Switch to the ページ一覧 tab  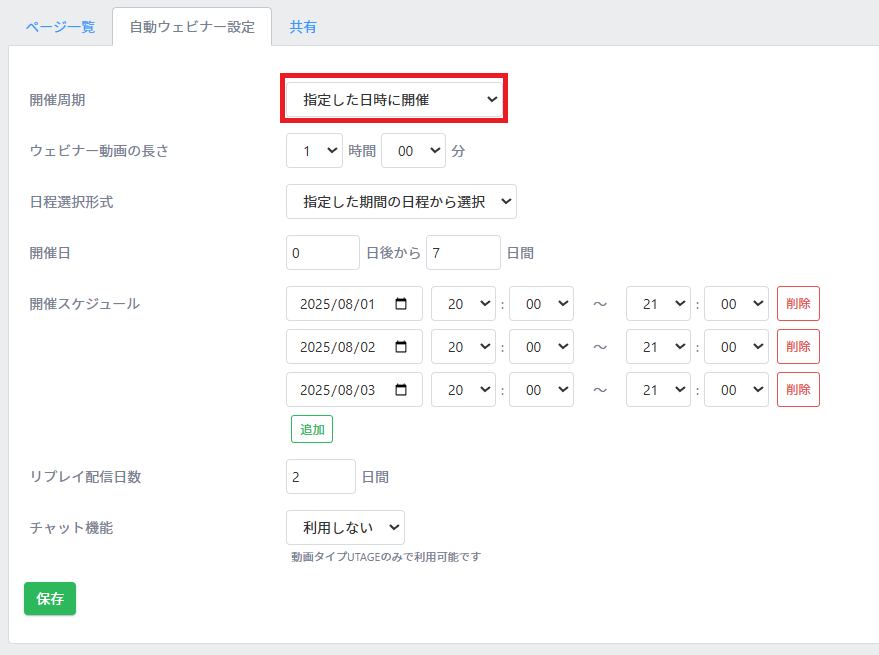[x=60, y=26]
